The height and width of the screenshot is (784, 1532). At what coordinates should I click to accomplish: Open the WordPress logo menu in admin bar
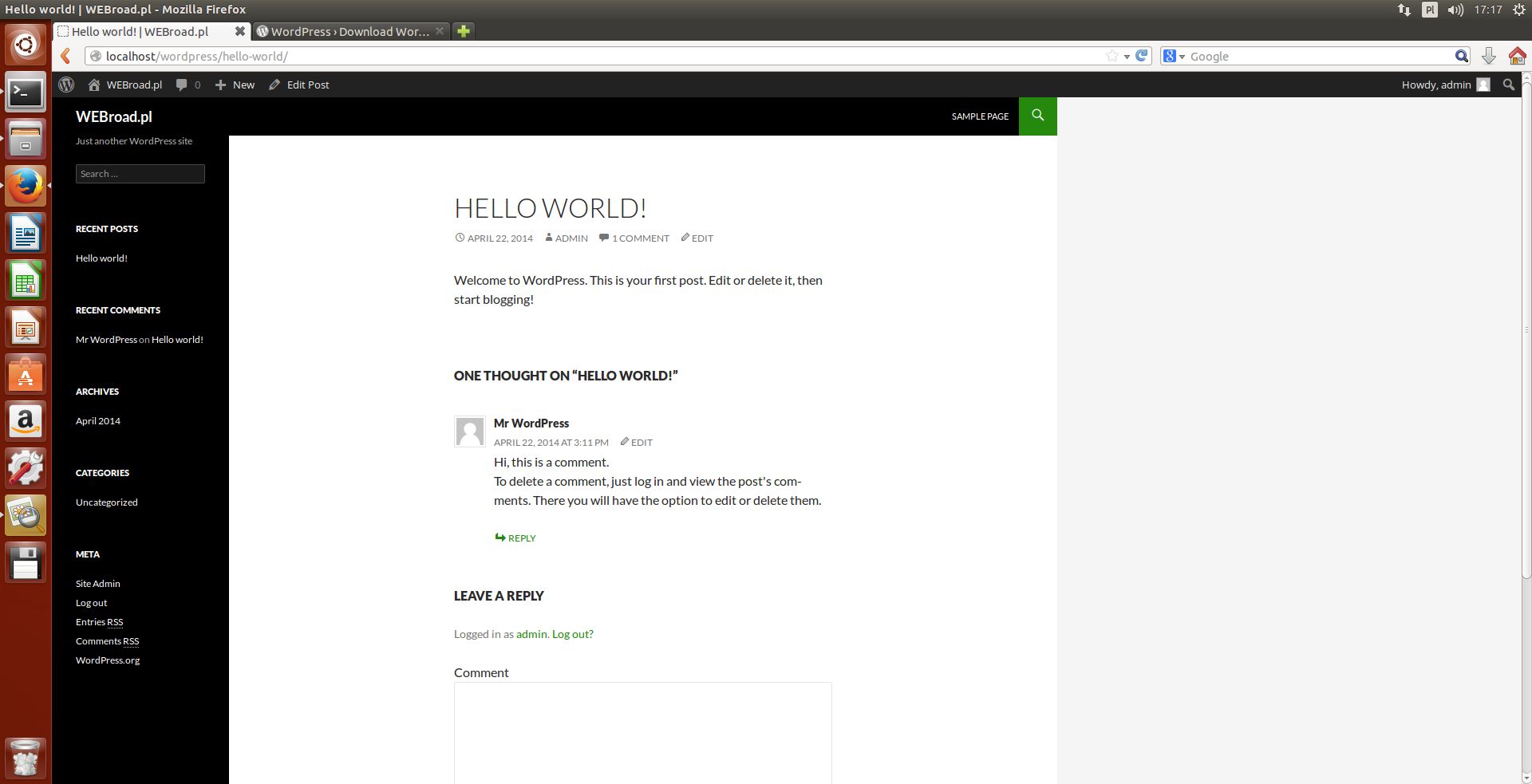66,85
